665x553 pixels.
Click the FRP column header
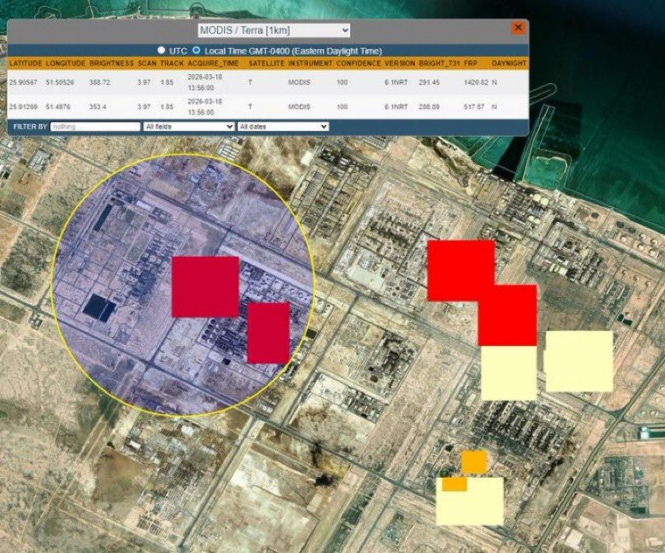pos(471,63)
